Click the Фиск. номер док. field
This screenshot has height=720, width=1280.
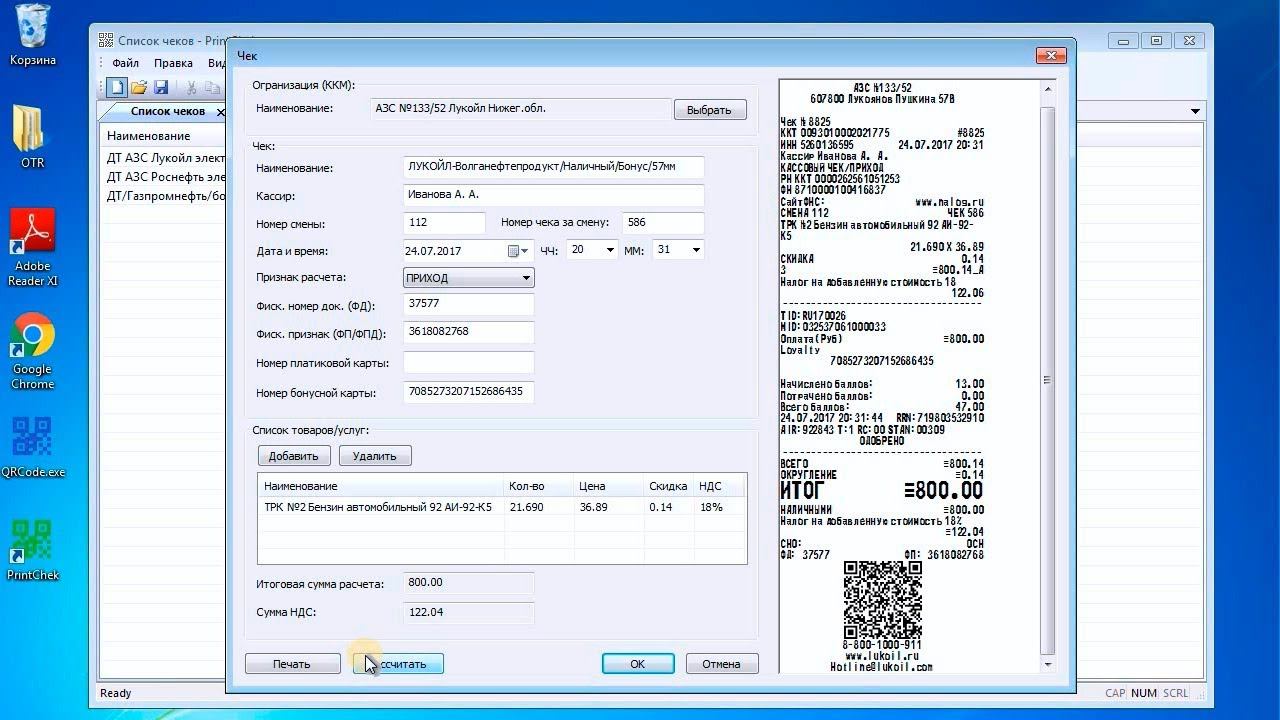point(468,304)
